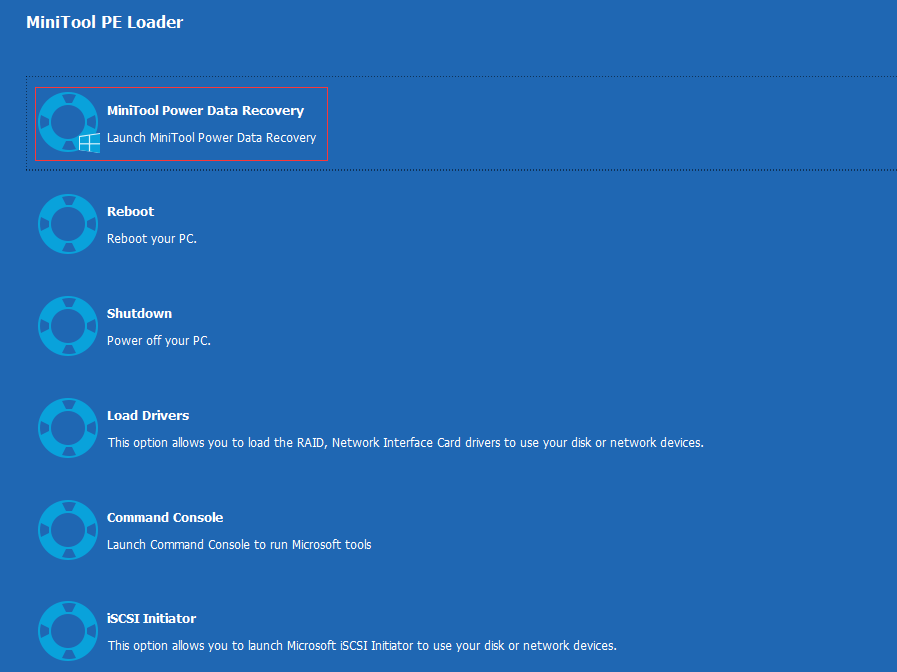Launch MiniTool Power Data Recovery title

(x=205, y=110)
